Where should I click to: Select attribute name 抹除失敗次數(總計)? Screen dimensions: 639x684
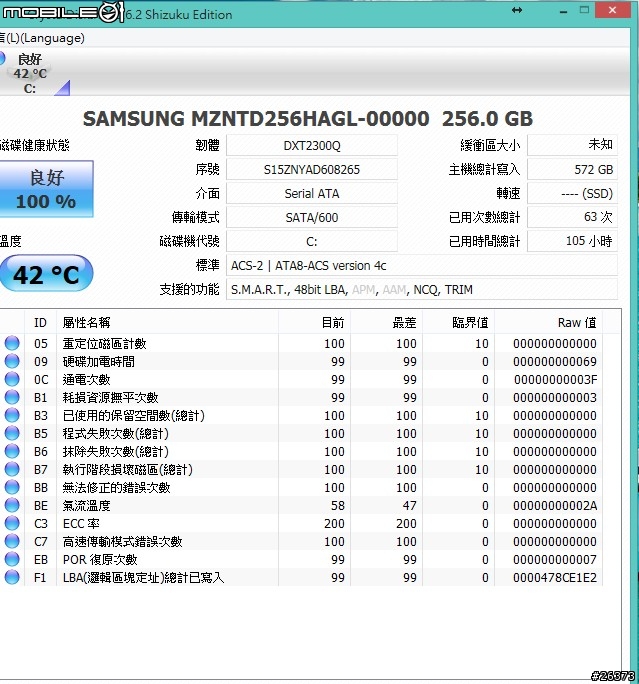tap(116, 451)
